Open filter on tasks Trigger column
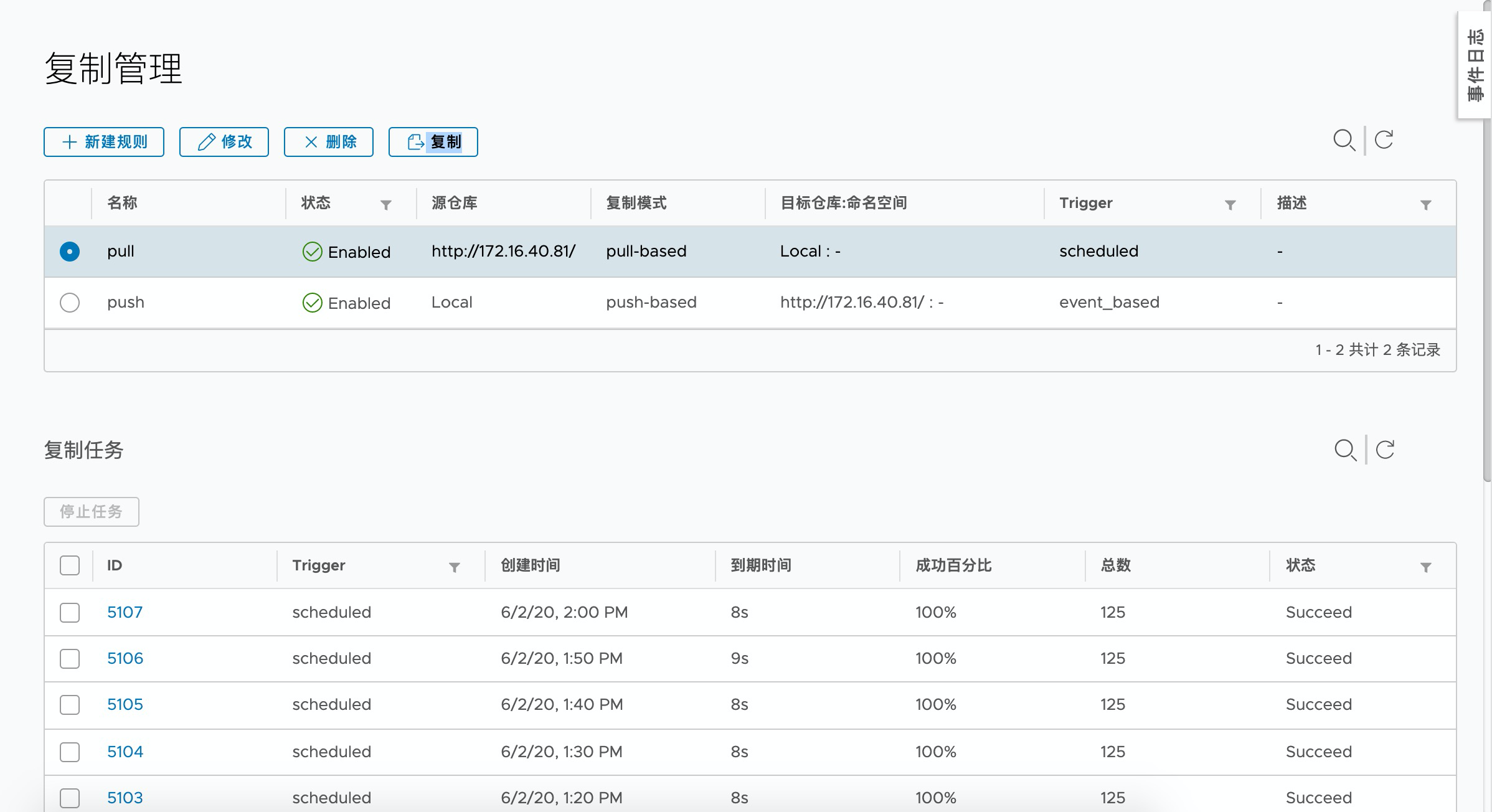 455,567
